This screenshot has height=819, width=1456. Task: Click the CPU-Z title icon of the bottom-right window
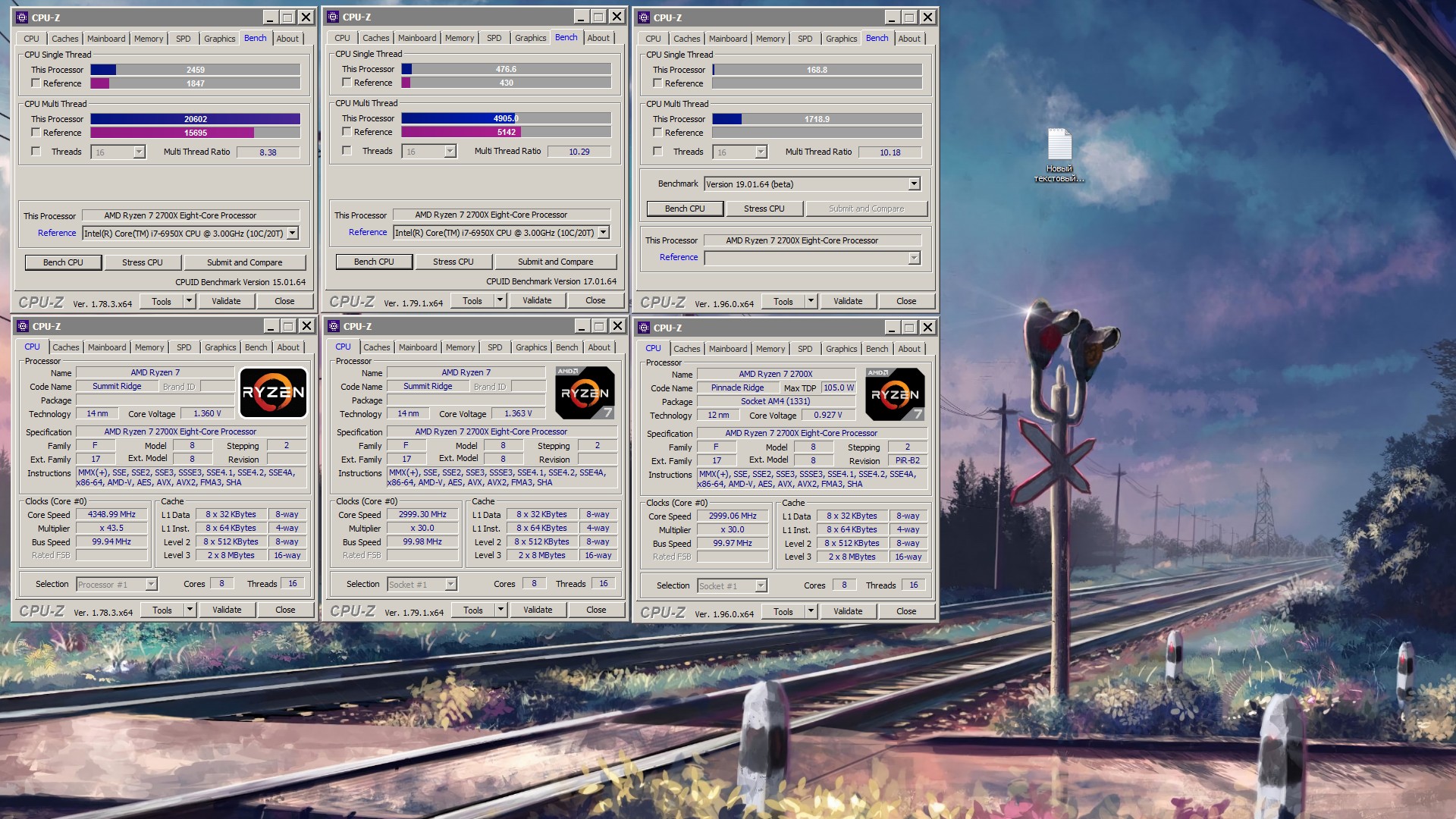(x=644, y=328)
